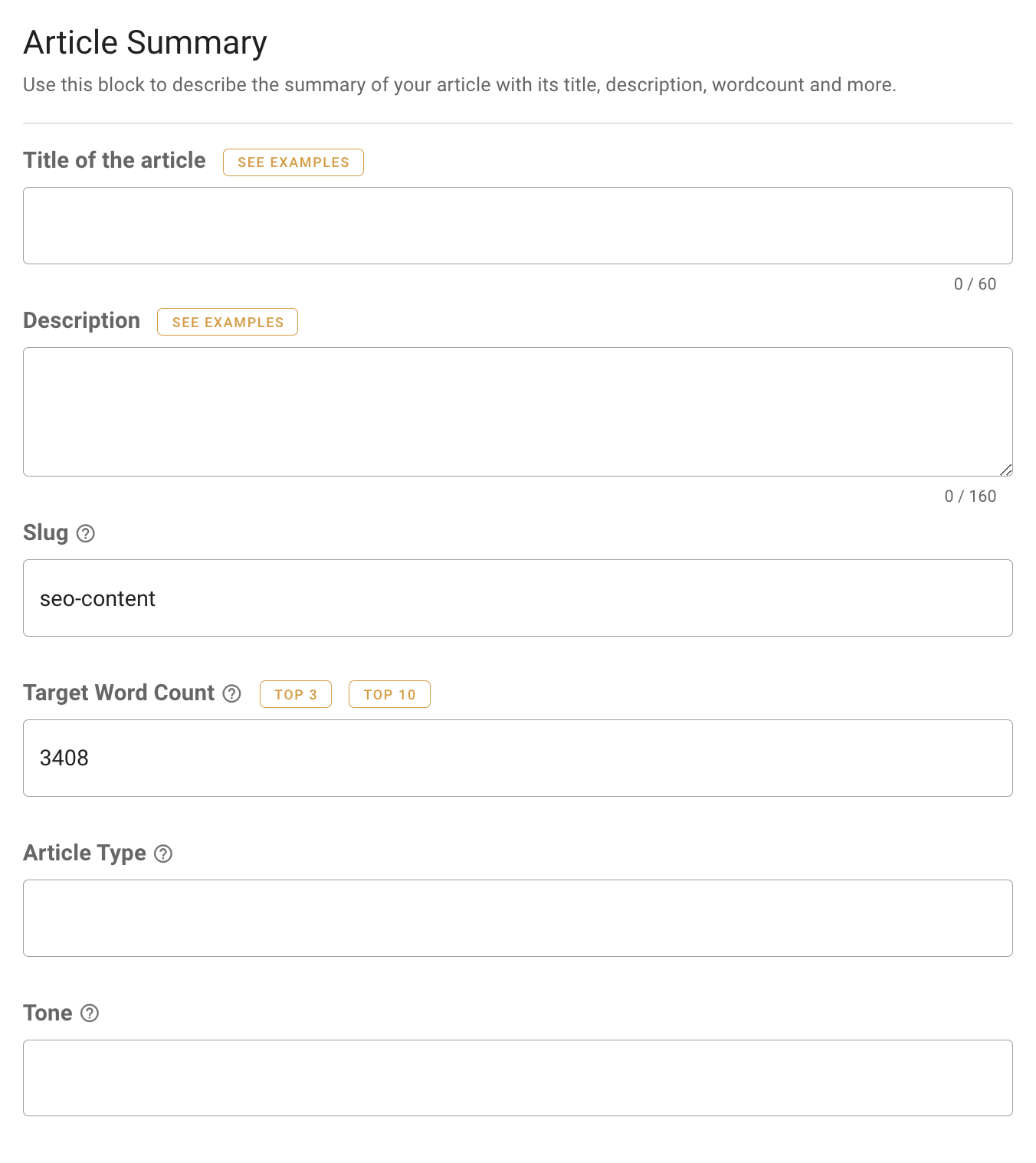The height and width of the screenshot is (1163, 1036).
Task: Open SEE EXAMPLES for the Description field
Action: 227,322
